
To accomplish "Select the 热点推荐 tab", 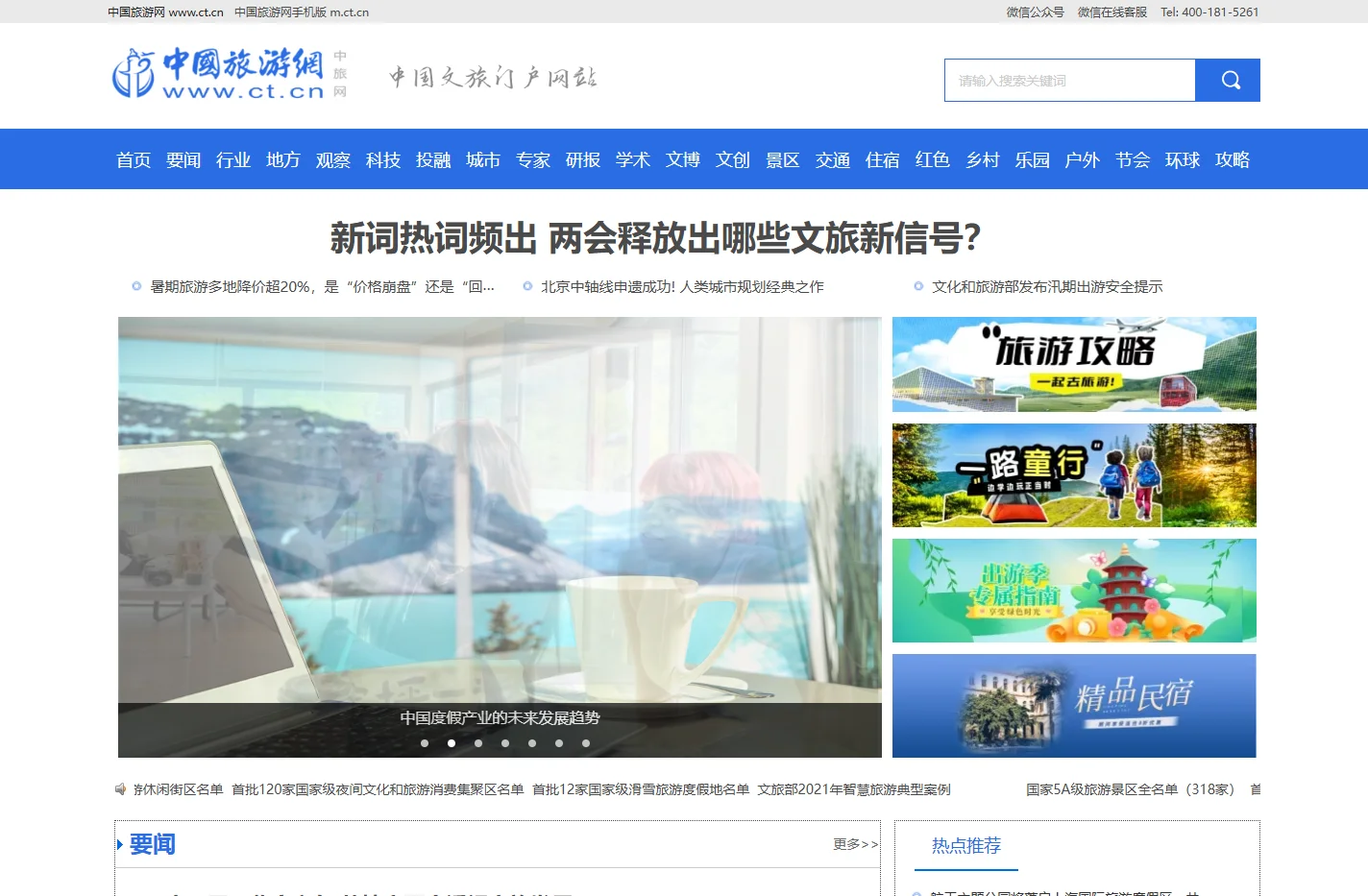I will click(x=966, y=846).
